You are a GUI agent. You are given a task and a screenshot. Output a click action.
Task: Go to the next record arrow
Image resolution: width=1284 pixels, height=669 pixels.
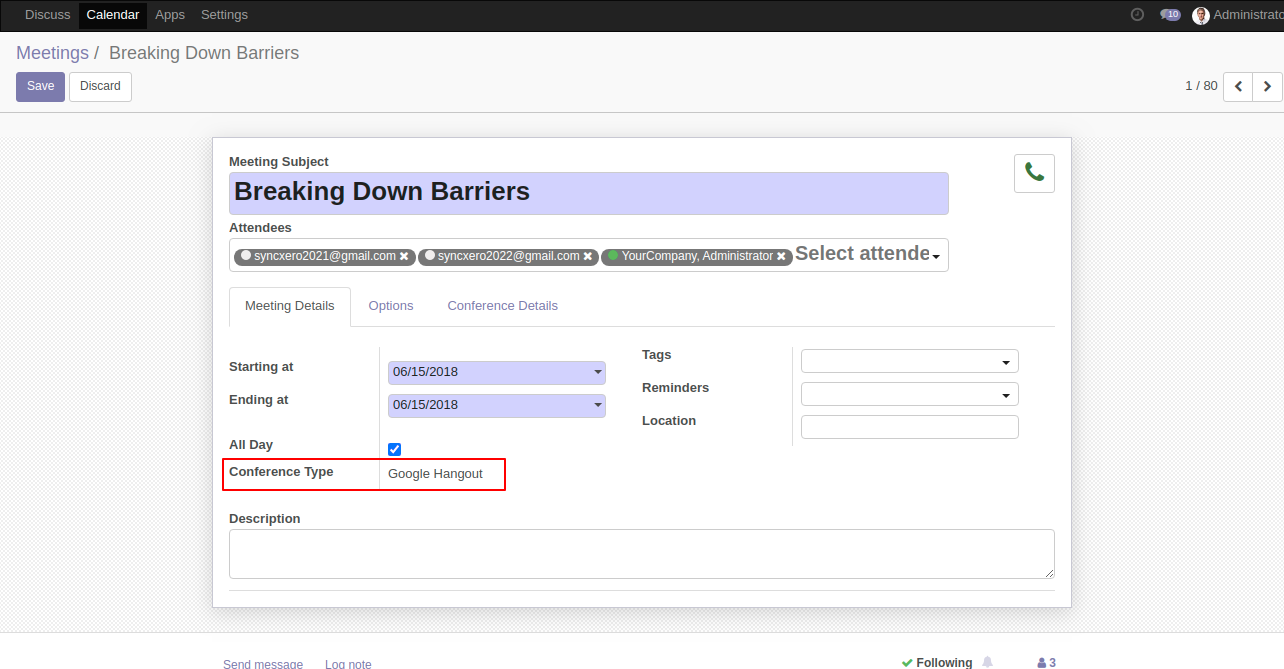pos(1268,87)
